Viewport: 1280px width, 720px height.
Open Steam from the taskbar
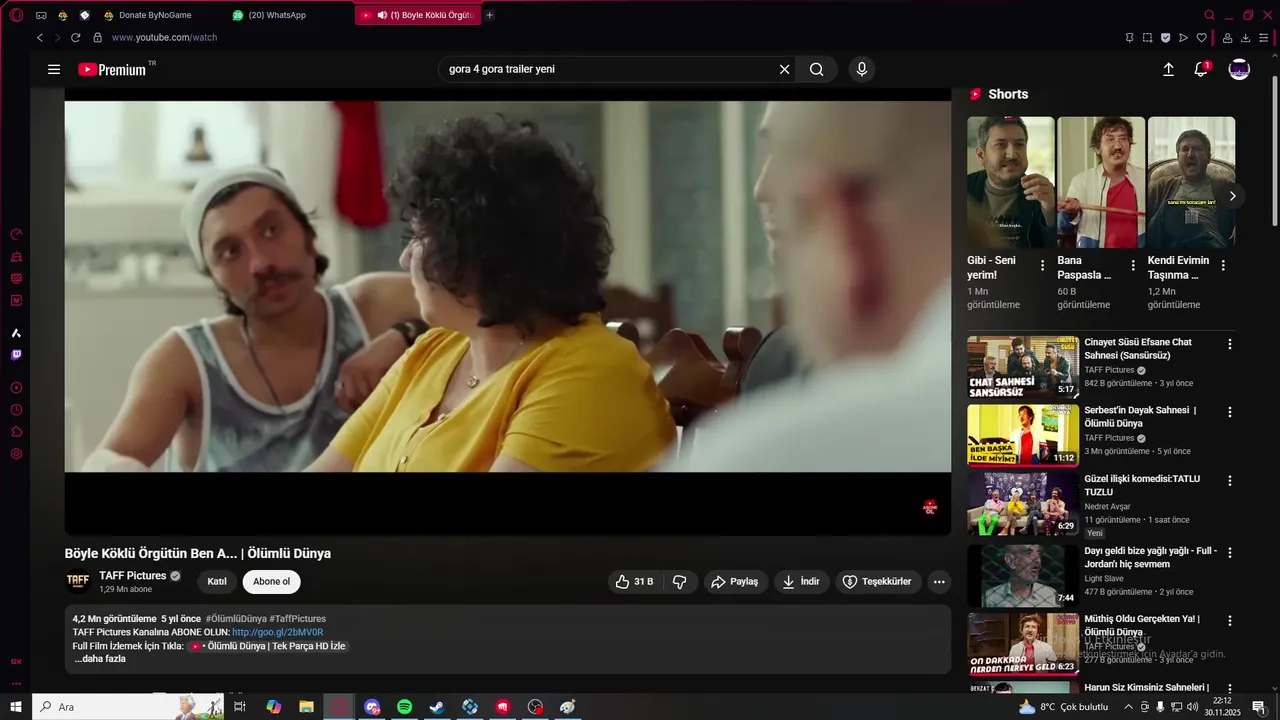pyautogui.click(x=437, y=707)
